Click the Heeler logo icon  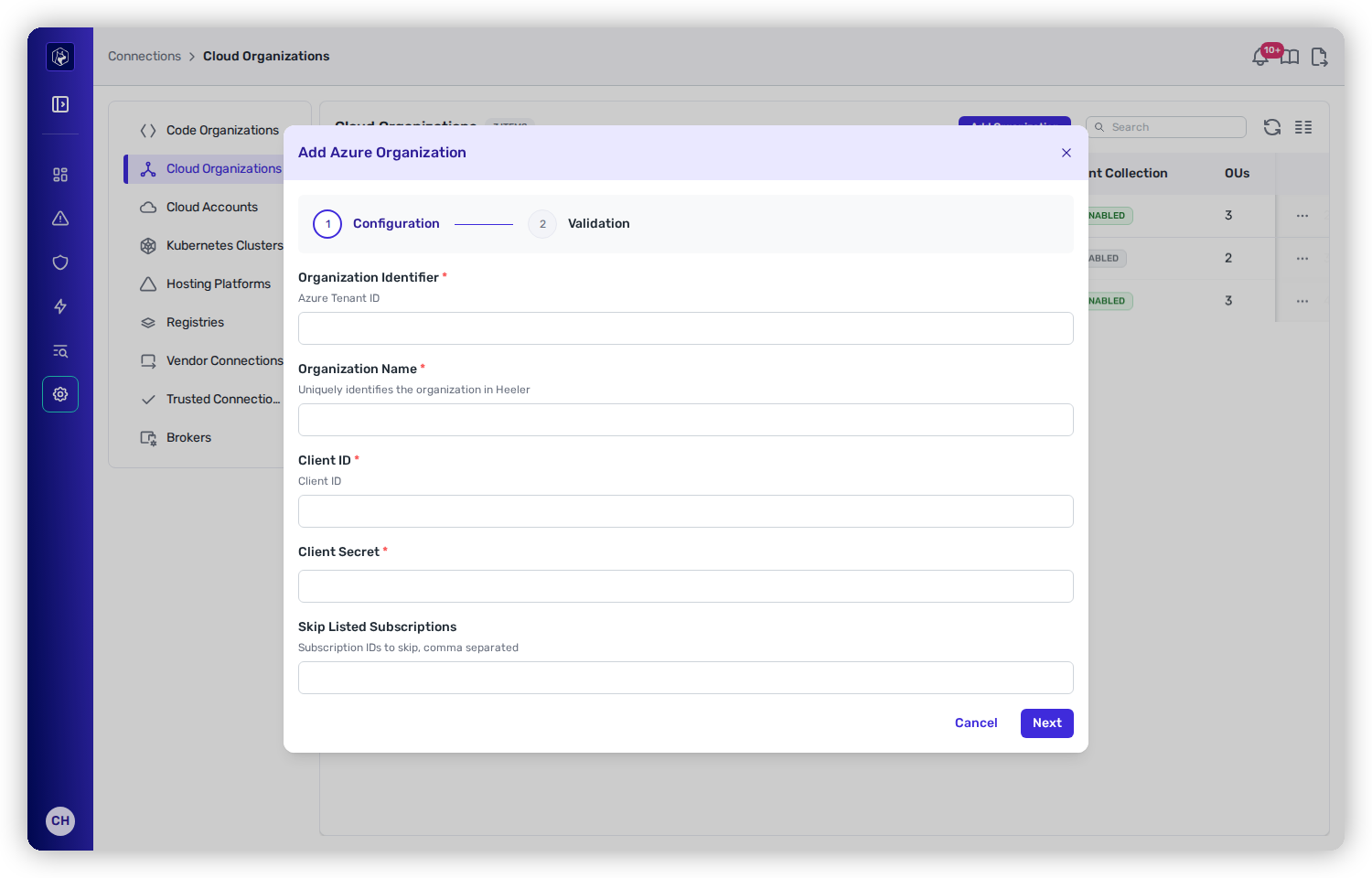tap(60, 57)
